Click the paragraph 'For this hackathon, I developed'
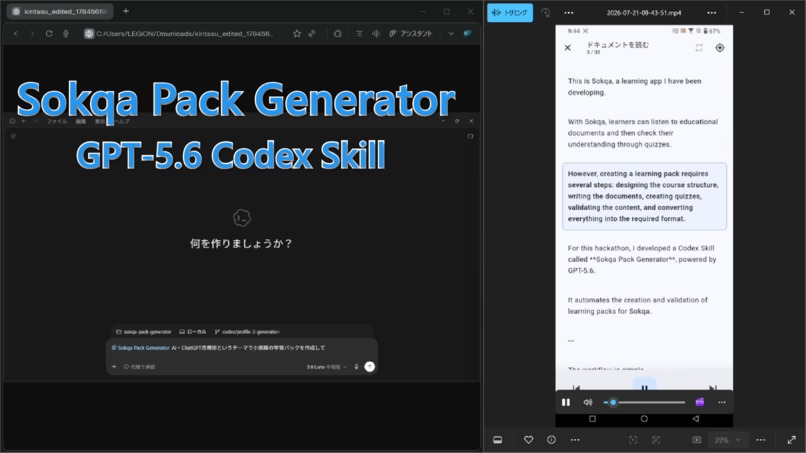Screen dimensions: 806x453 tap(642, 259)
